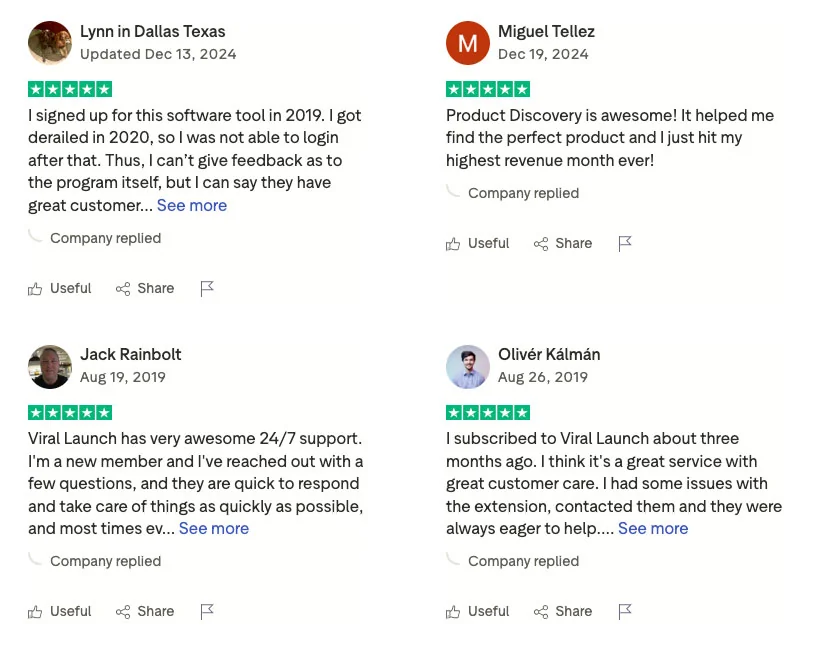Flag Miguel Tellez's review

(x=625, y=244)
